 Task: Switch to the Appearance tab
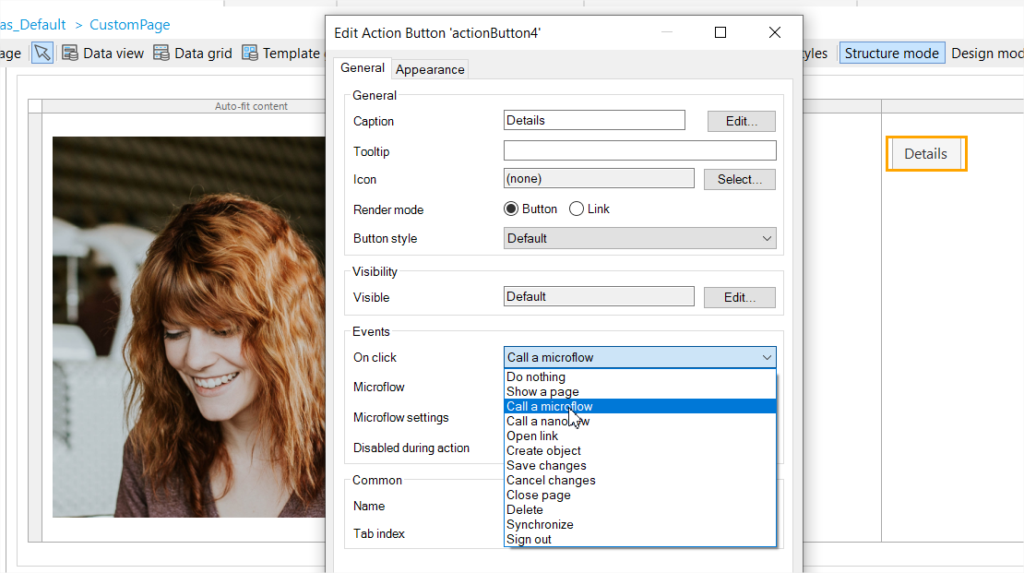point(430,69)
